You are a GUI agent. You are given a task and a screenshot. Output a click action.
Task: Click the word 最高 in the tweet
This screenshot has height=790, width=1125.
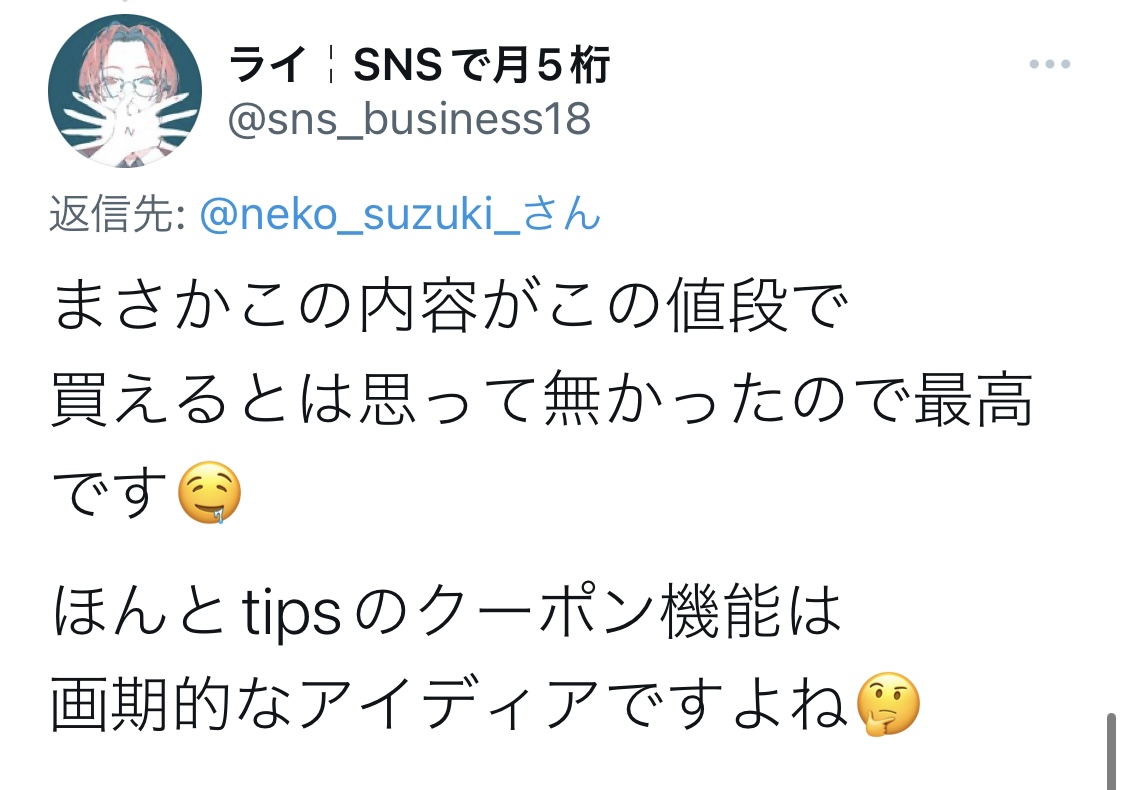pos(973,400)
